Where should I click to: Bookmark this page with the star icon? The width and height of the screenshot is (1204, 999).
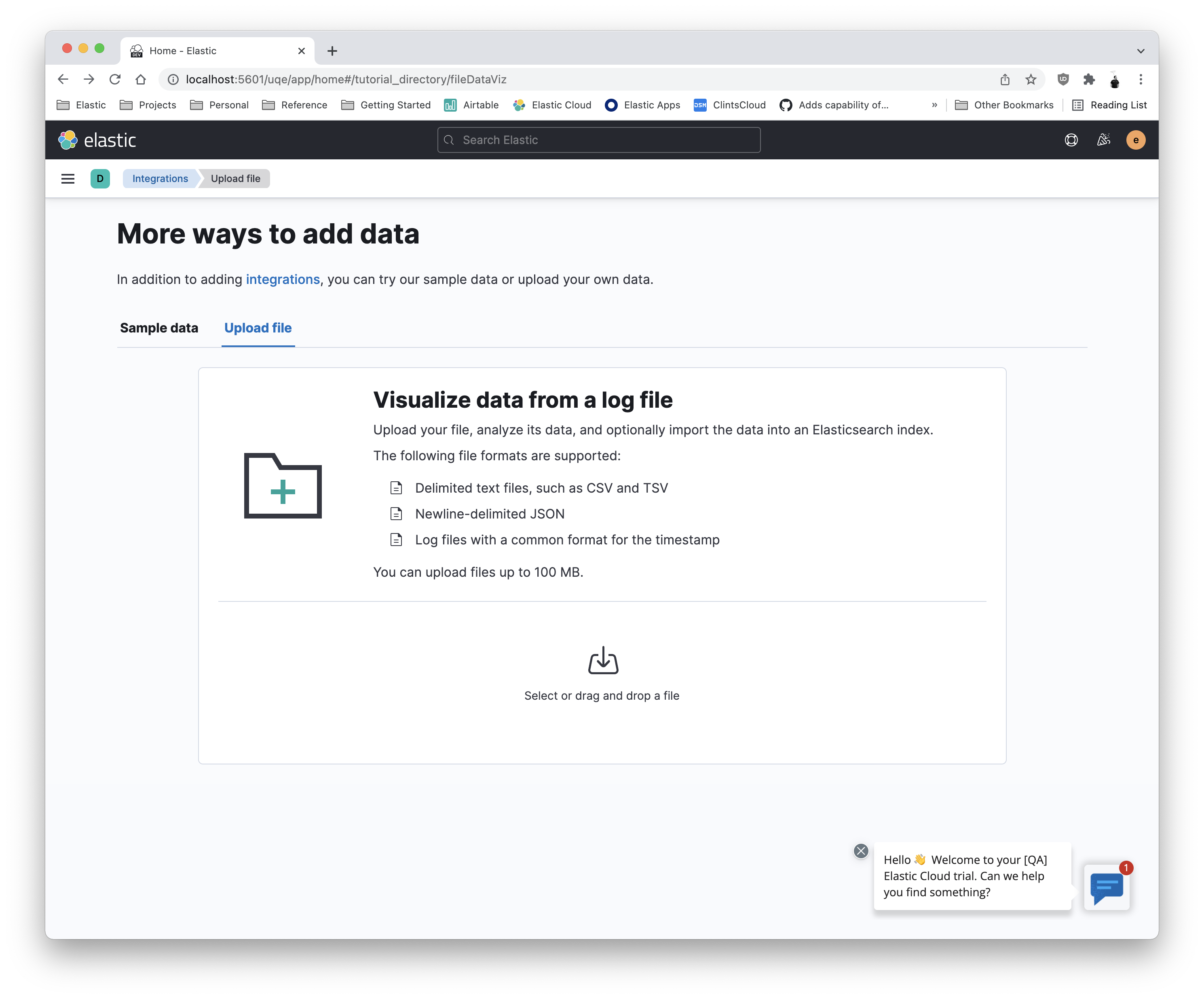click(x=1031, y=80)
